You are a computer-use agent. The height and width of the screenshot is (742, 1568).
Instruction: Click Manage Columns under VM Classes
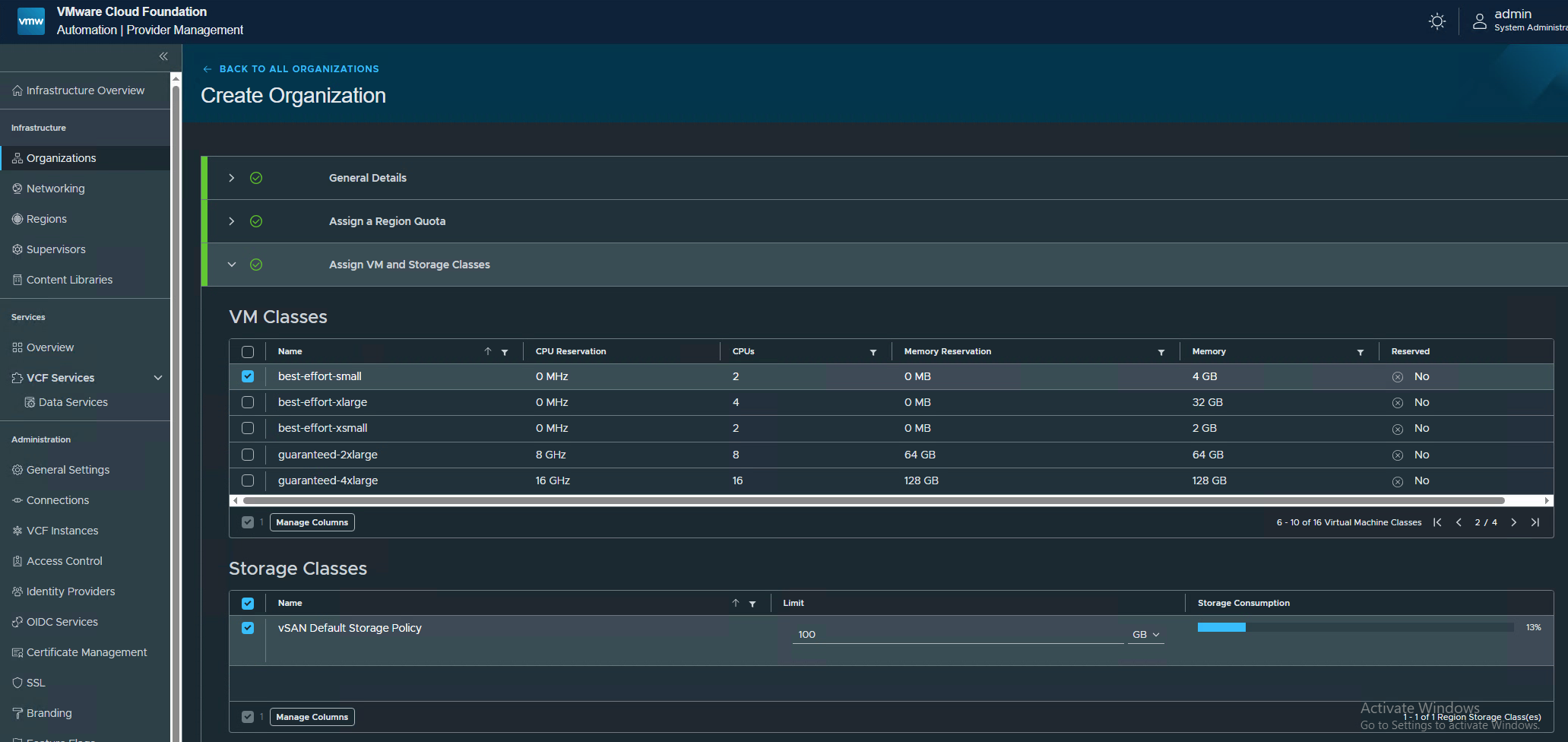coord(312,522)
